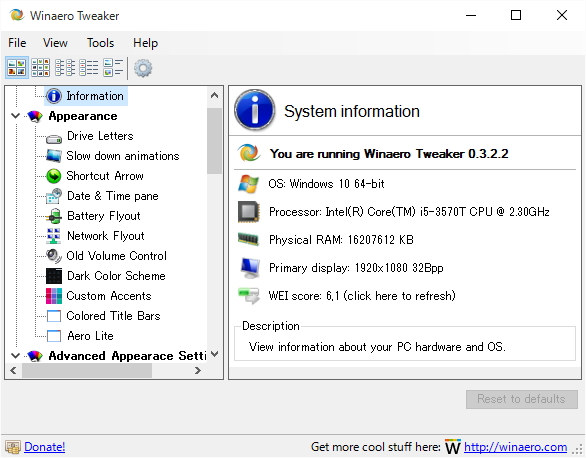Viewport: 586px width, 458px height.
Task: Click the Donate! link
Action: point(44,447)
